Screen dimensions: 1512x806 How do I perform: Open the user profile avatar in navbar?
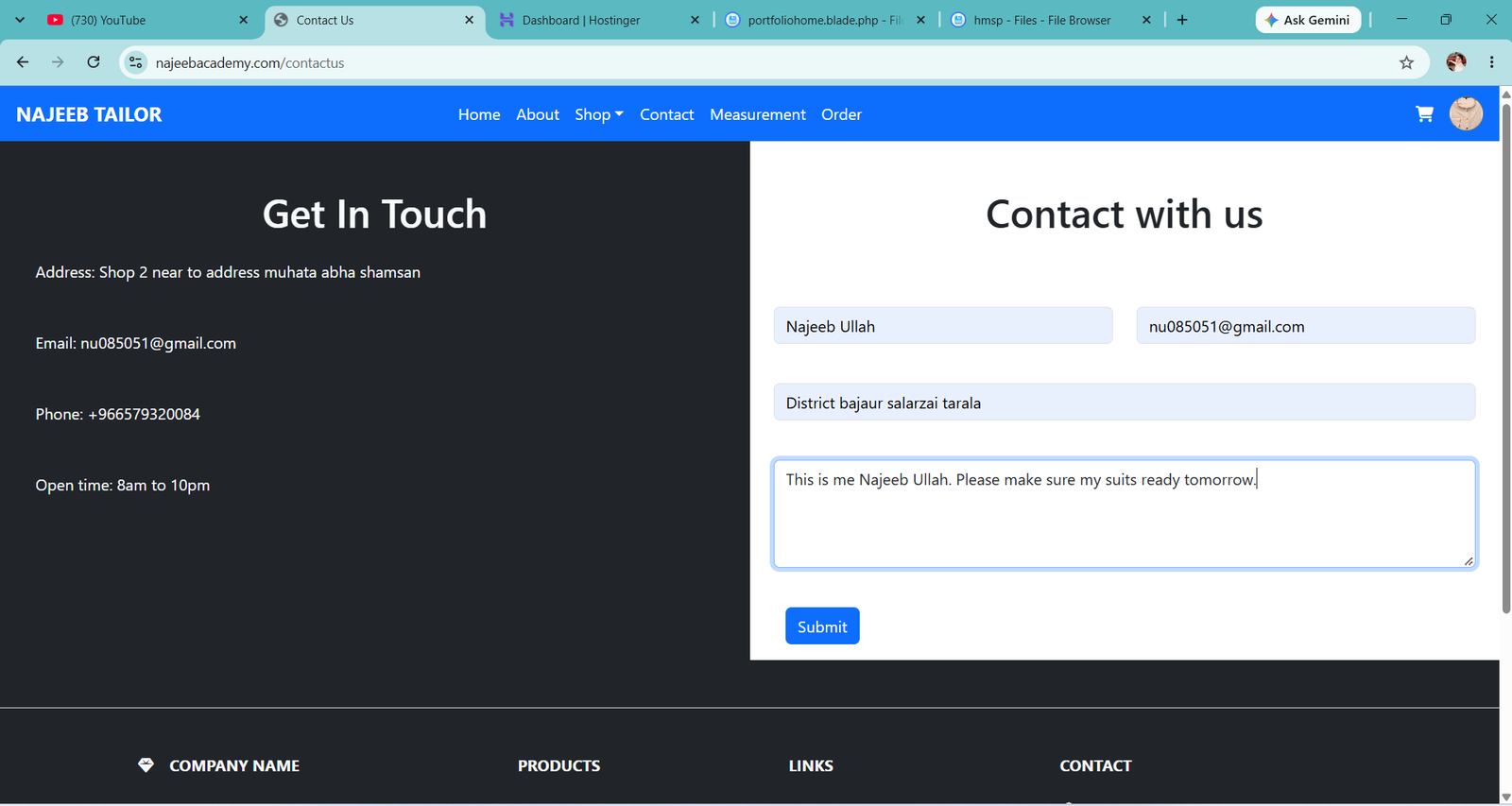1466,114
